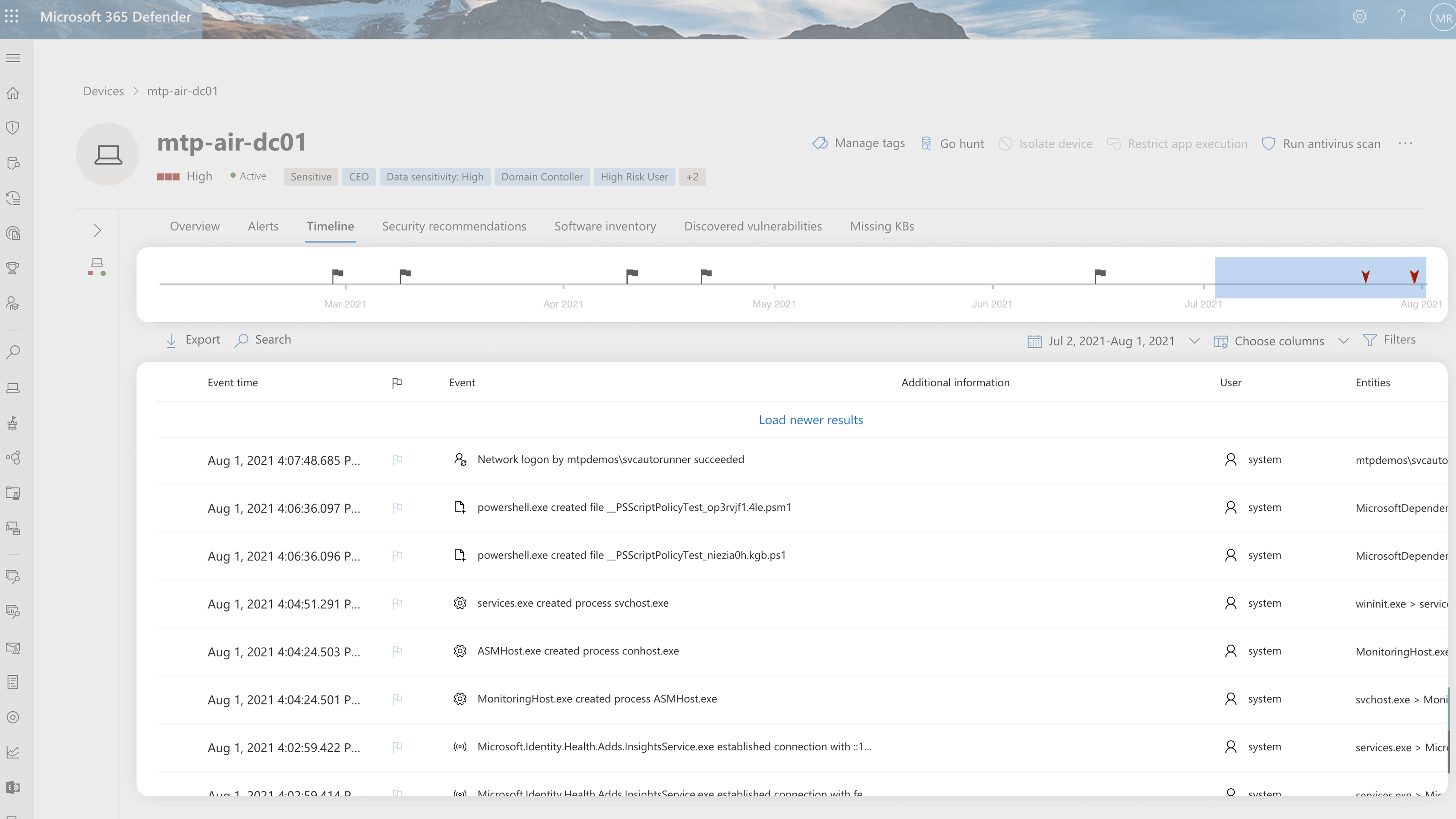Go to Devices in the breadcrumb
The width and height of the screenshot is (1456, 819).
pos(104,91)
